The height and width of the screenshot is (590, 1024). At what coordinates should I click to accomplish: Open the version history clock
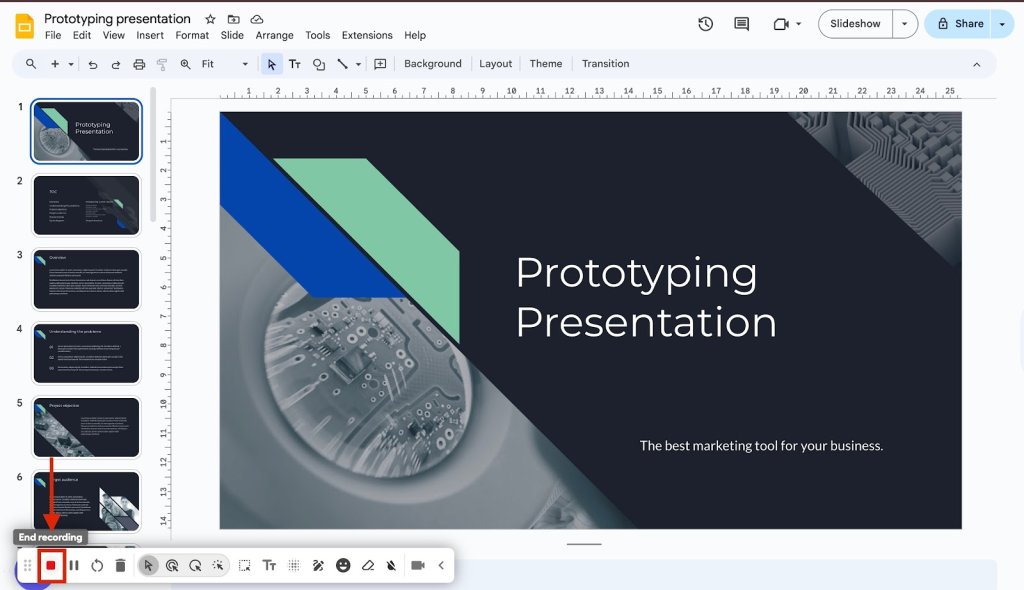pos(705,24)
